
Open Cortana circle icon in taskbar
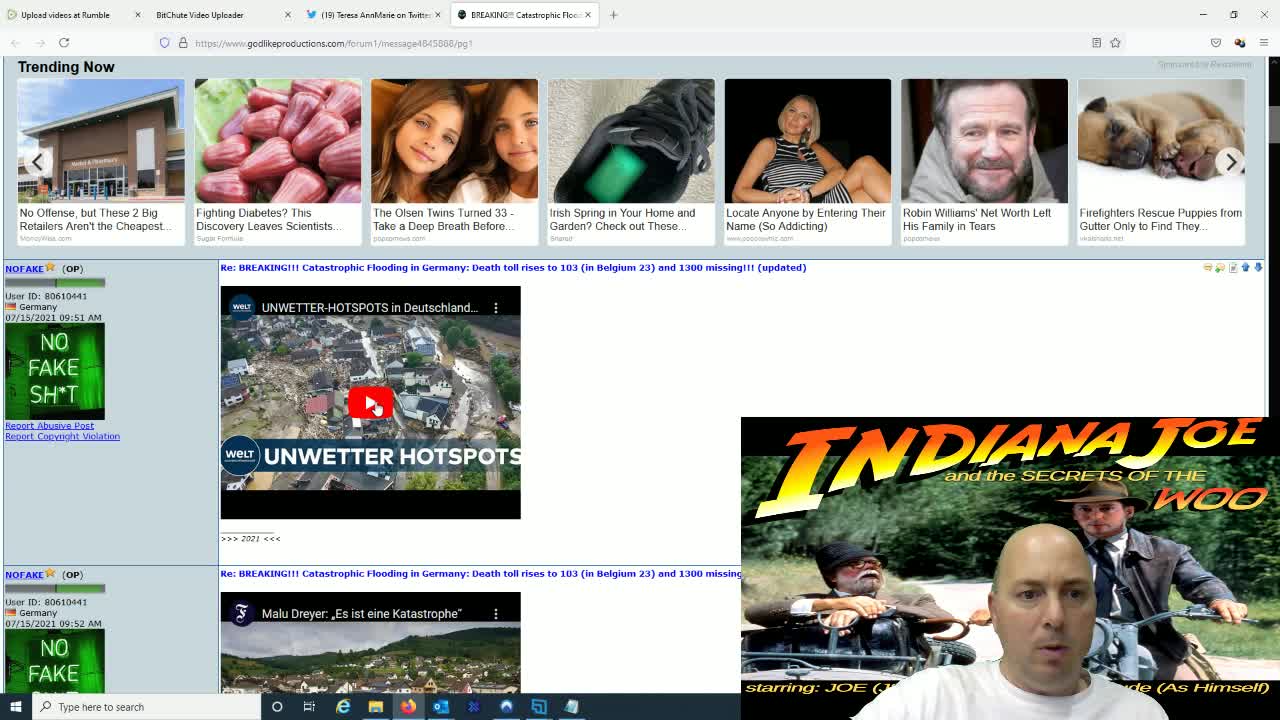click(277, 707)
